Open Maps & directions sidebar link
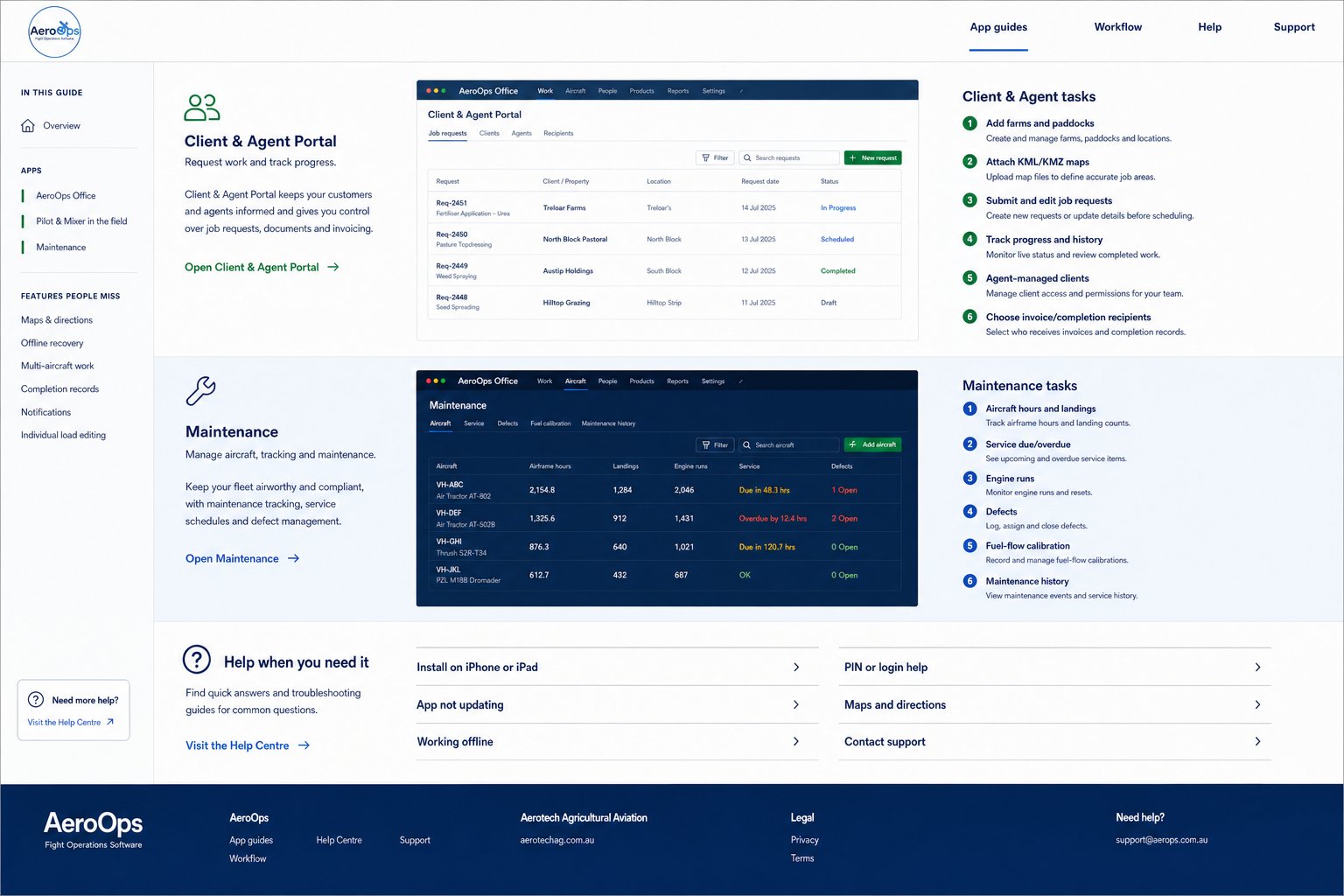Image resolution: width=1344 pixels, height=896 pixels. tap(57, 320)
